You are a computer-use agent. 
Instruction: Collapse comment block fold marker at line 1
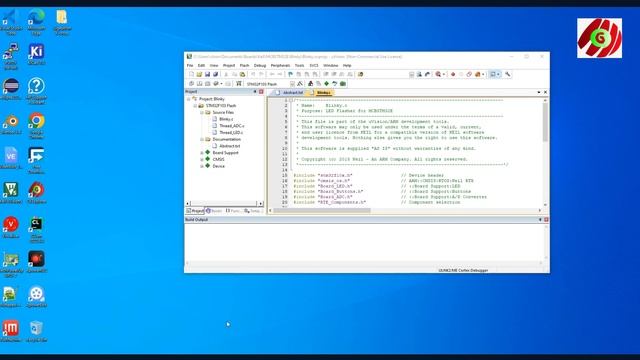291,100
